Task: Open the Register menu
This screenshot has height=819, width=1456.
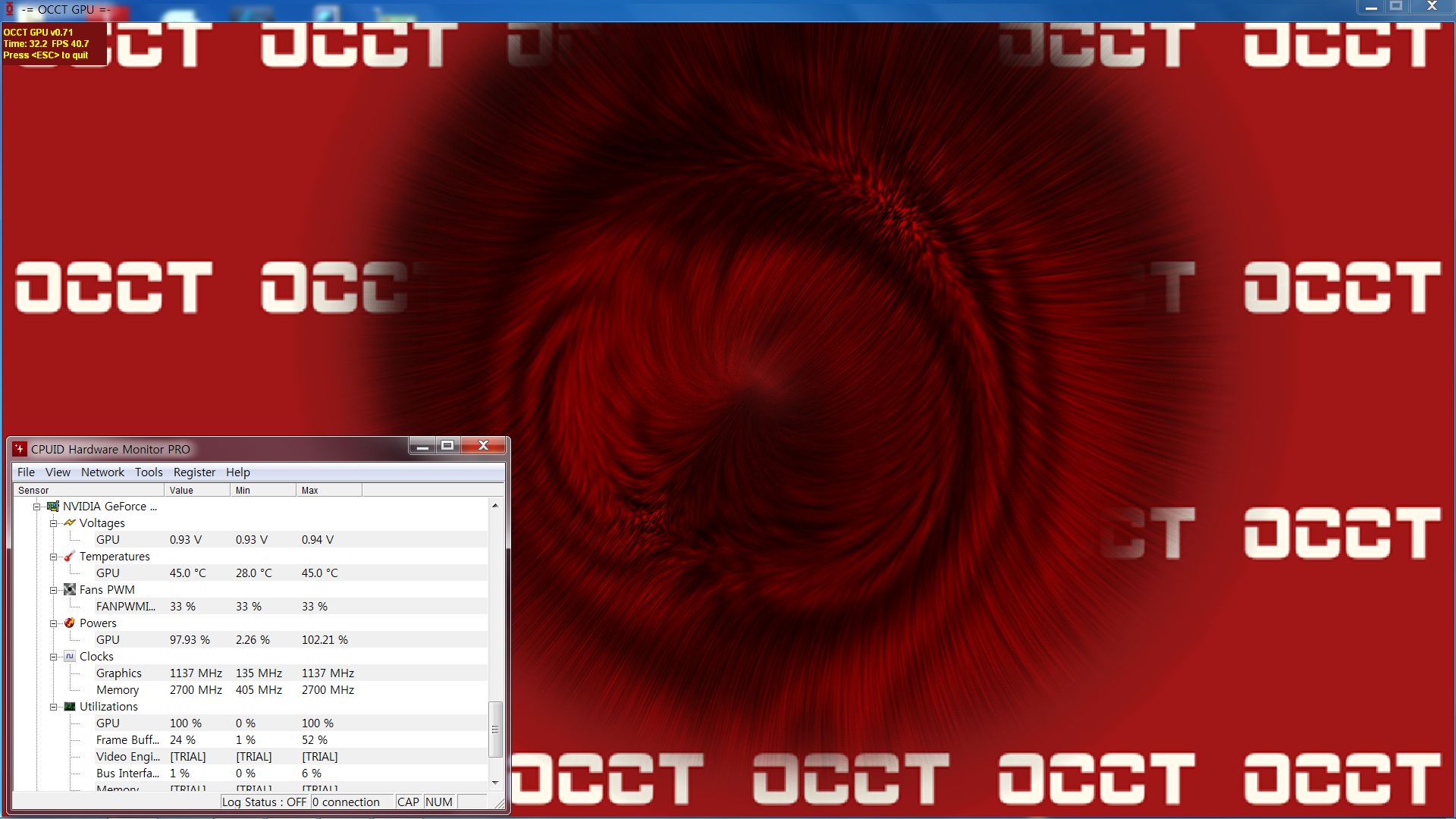Action: tap(194, 472)
